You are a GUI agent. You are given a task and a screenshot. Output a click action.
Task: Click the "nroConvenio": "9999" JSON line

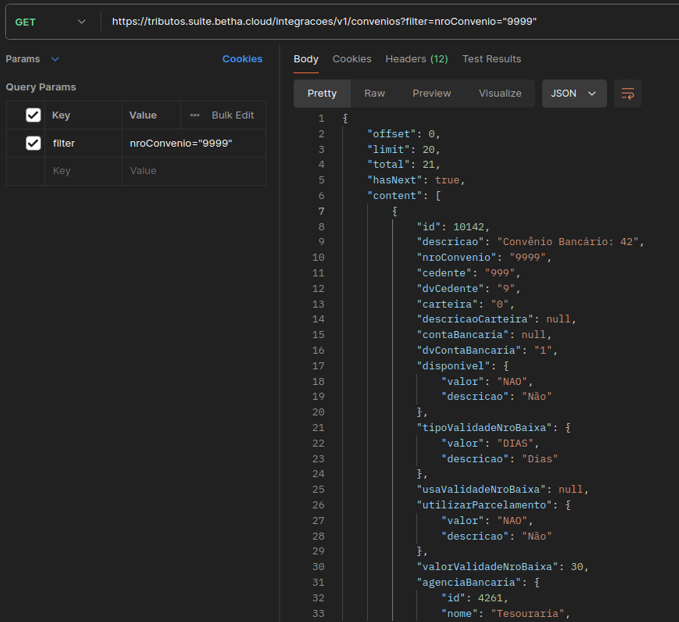pyautogui.click(x=484, y=257)
